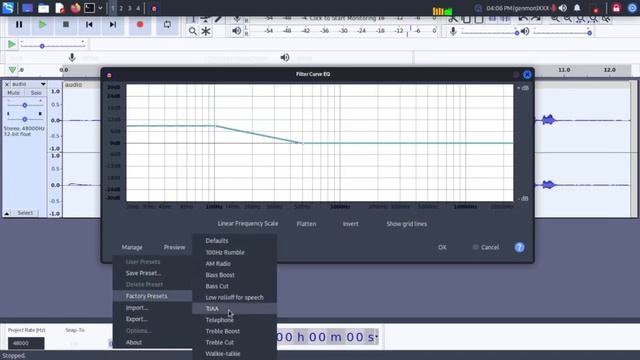Click the Redo arrow icon

(536, 19)
